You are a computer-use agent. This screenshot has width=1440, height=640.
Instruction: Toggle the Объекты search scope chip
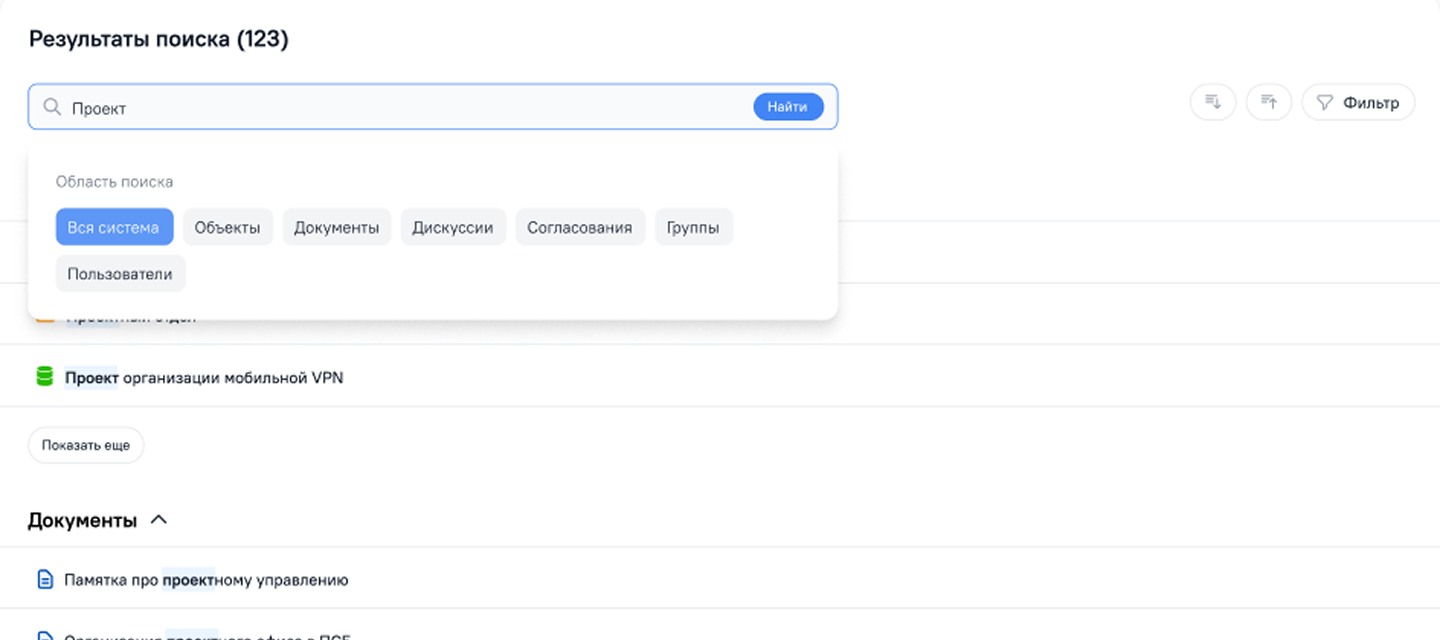(227, 227)
